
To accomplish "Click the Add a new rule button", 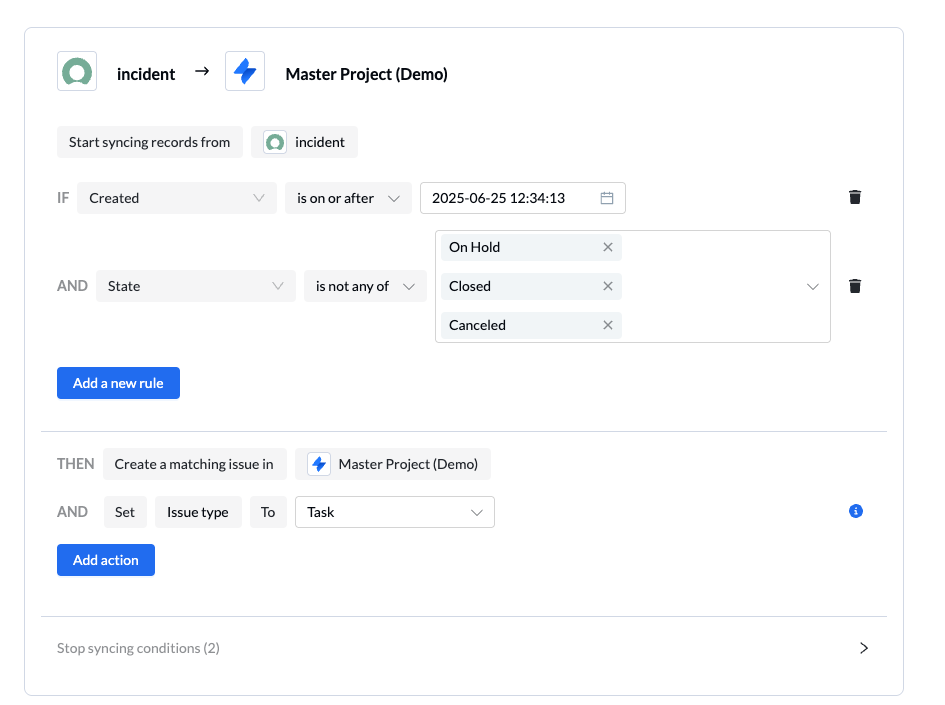I will [x=118, y=383].
